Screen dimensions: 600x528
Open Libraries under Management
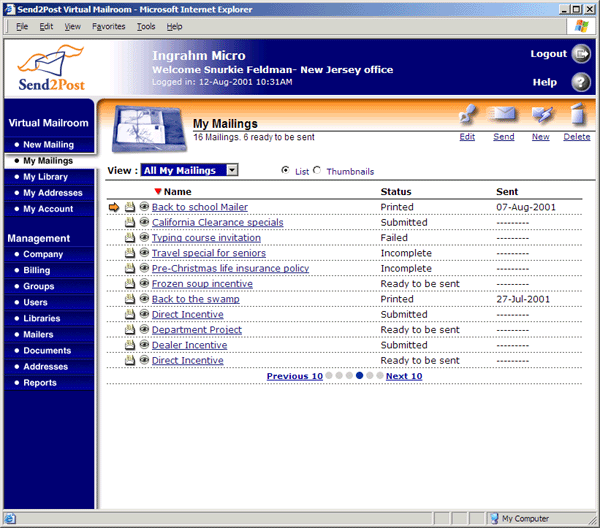click(49, 318)
